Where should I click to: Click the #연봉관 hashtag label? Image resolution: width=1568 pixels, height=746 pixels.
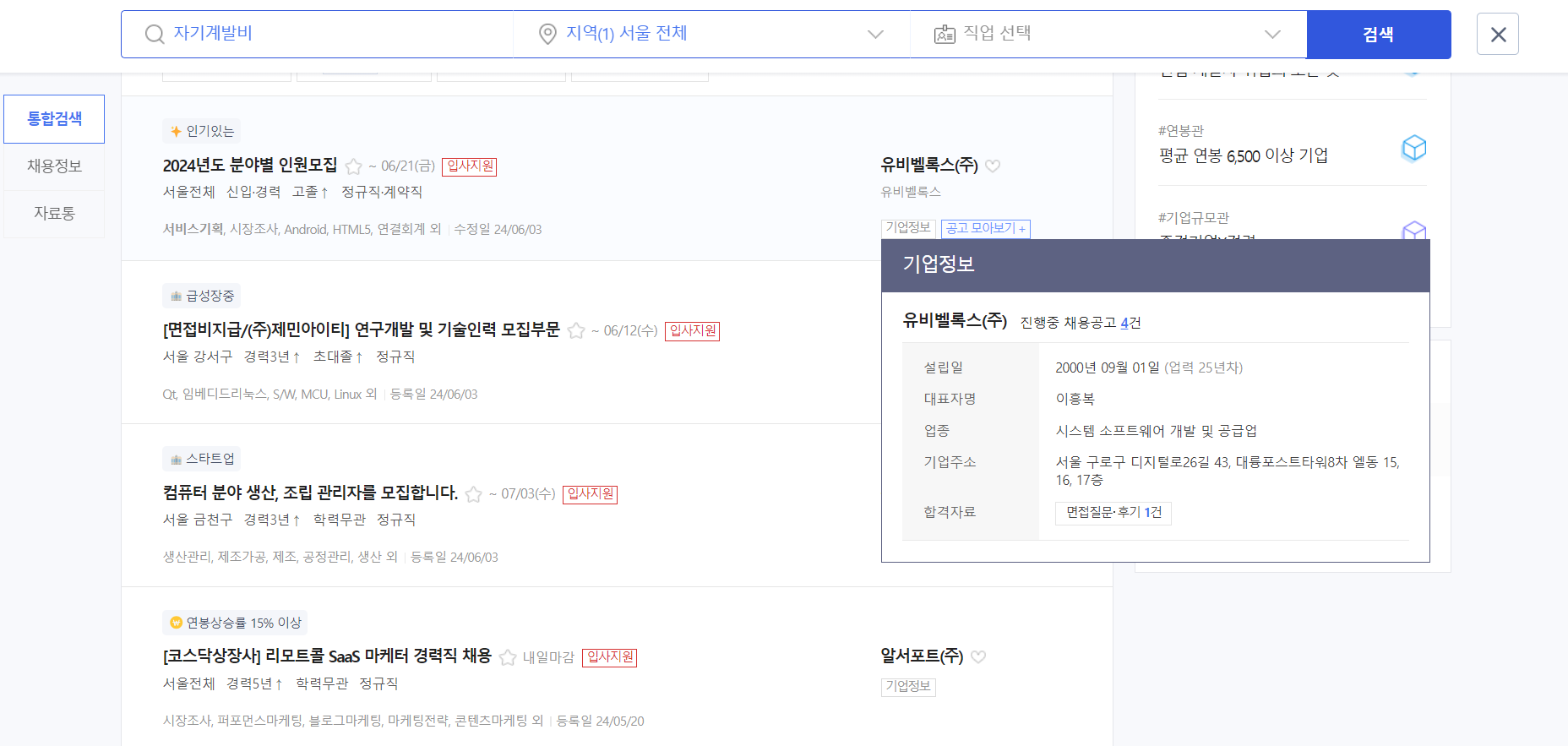coord(1180,131)
